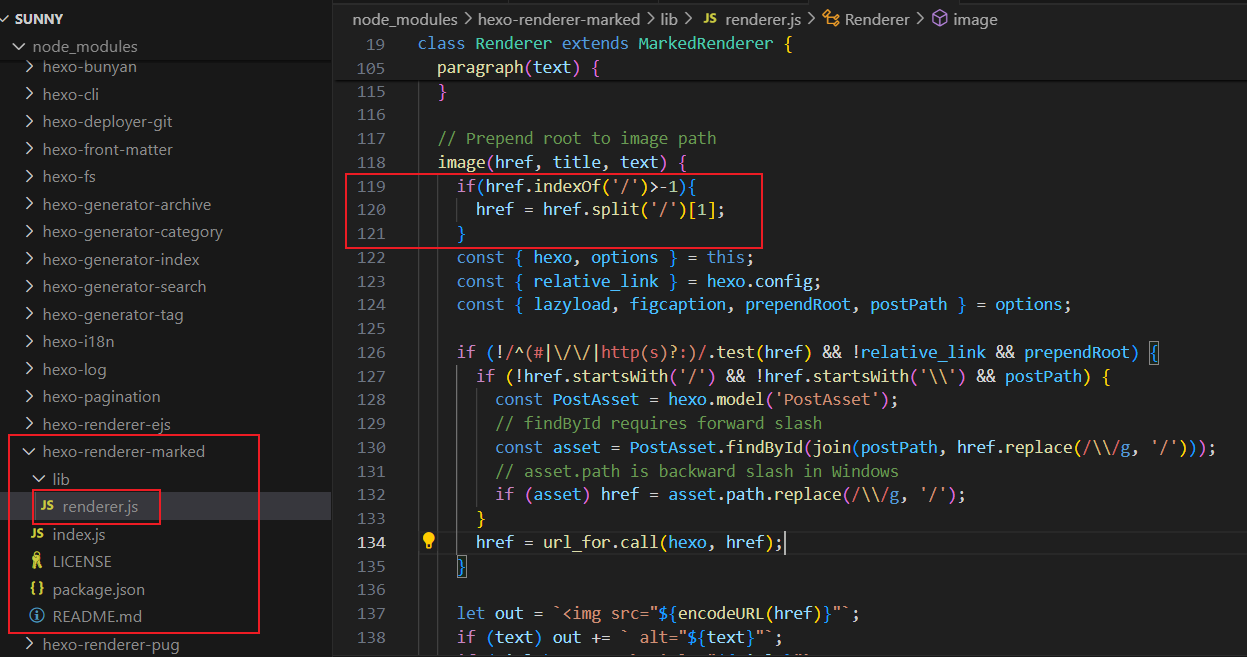Expand the hexo-renderer-pug folder
Screen dimensions: 1247x657
(x=29, y=644)
